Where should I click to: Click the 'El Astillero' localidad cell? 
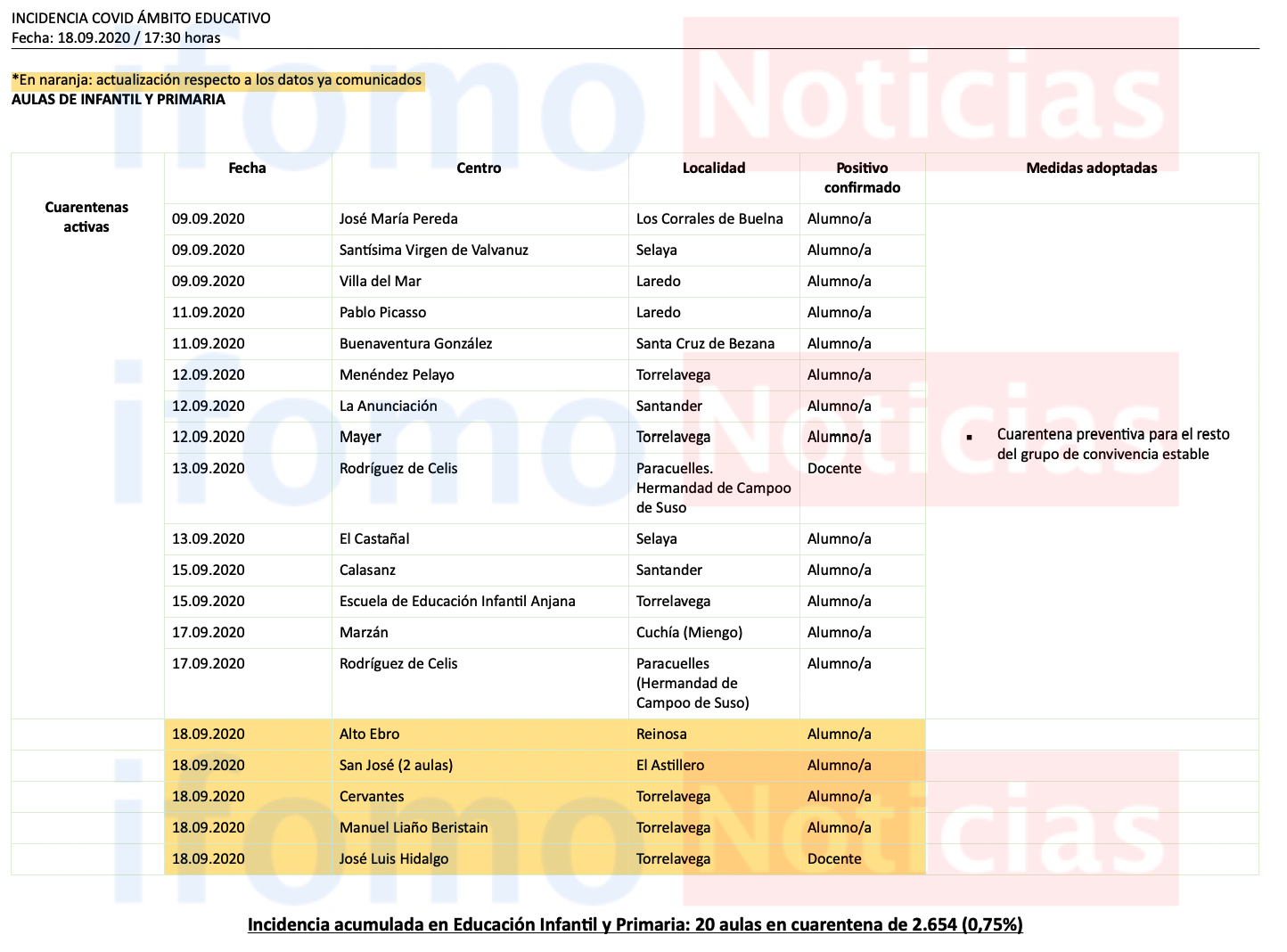(x=669, y=765)
